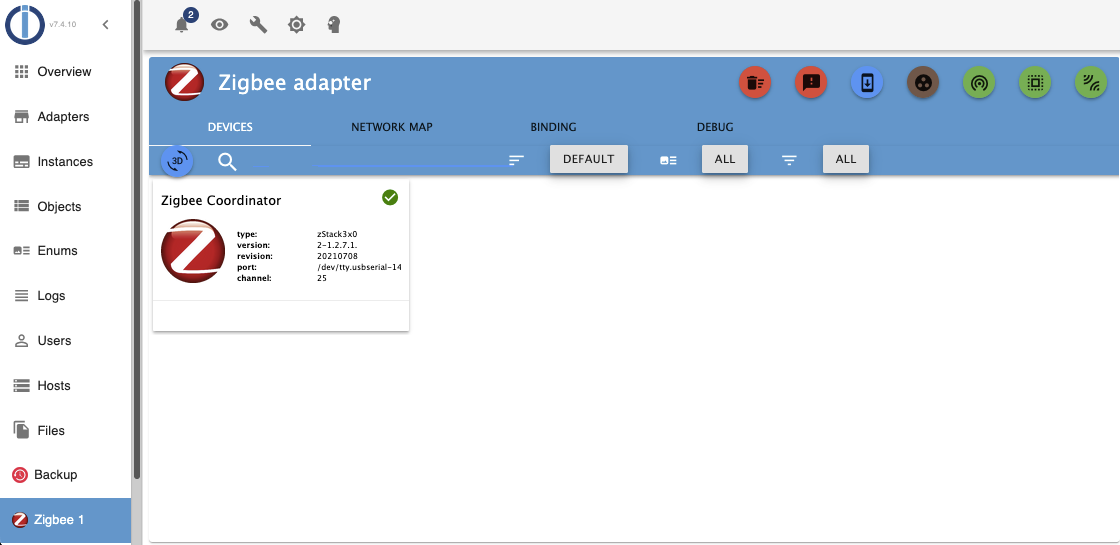This screenshot has width=1120, height=545.
Task: Click the green pairing broadcast round button
Action: click(x=979, y=83)
